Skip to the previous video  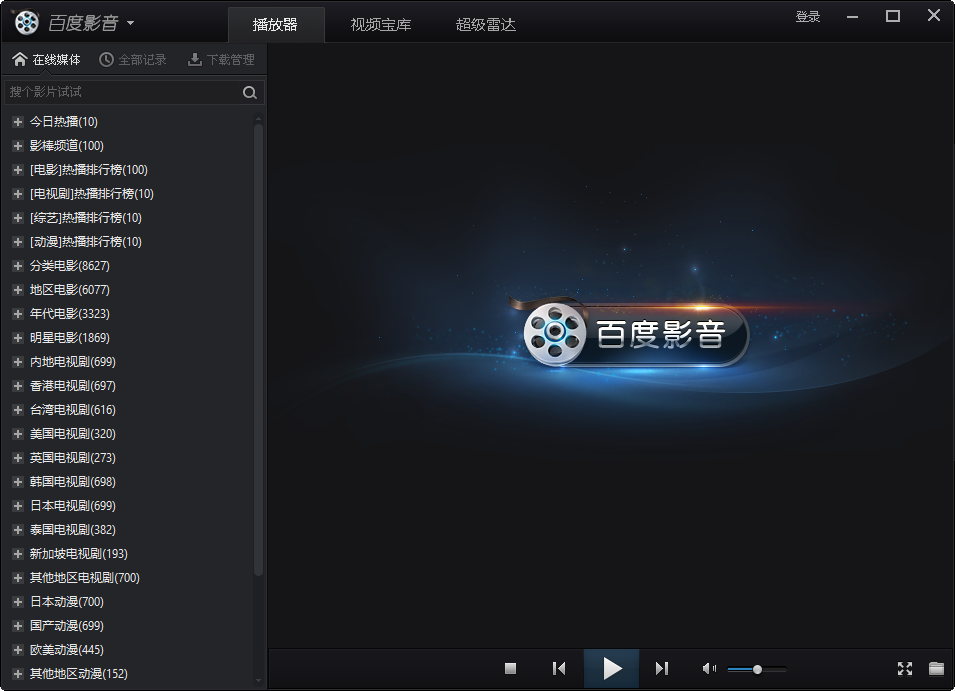(x=559, y=668)
